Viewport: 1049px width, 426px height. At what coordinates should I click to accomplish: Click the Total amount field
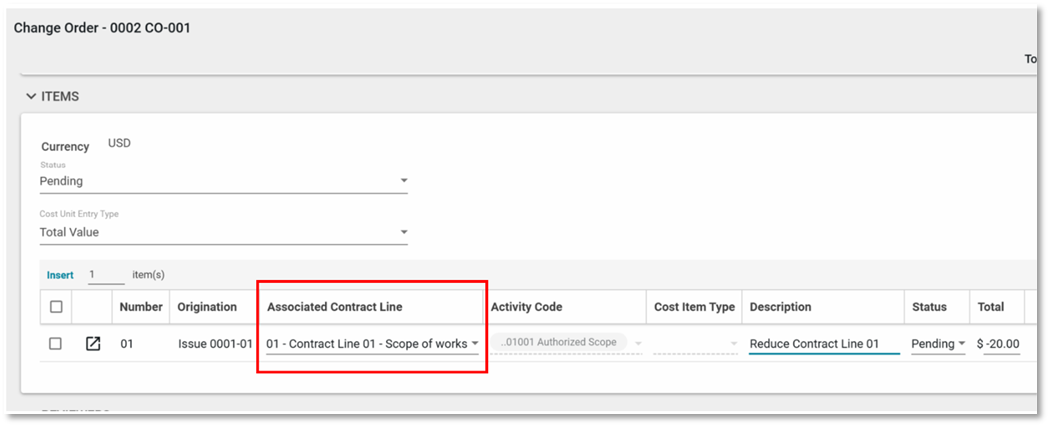coord(1000,344)
